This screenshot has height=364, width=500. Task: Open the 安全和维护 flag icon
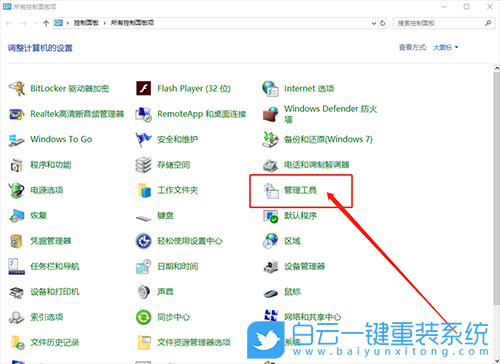[x=143, y=140]
